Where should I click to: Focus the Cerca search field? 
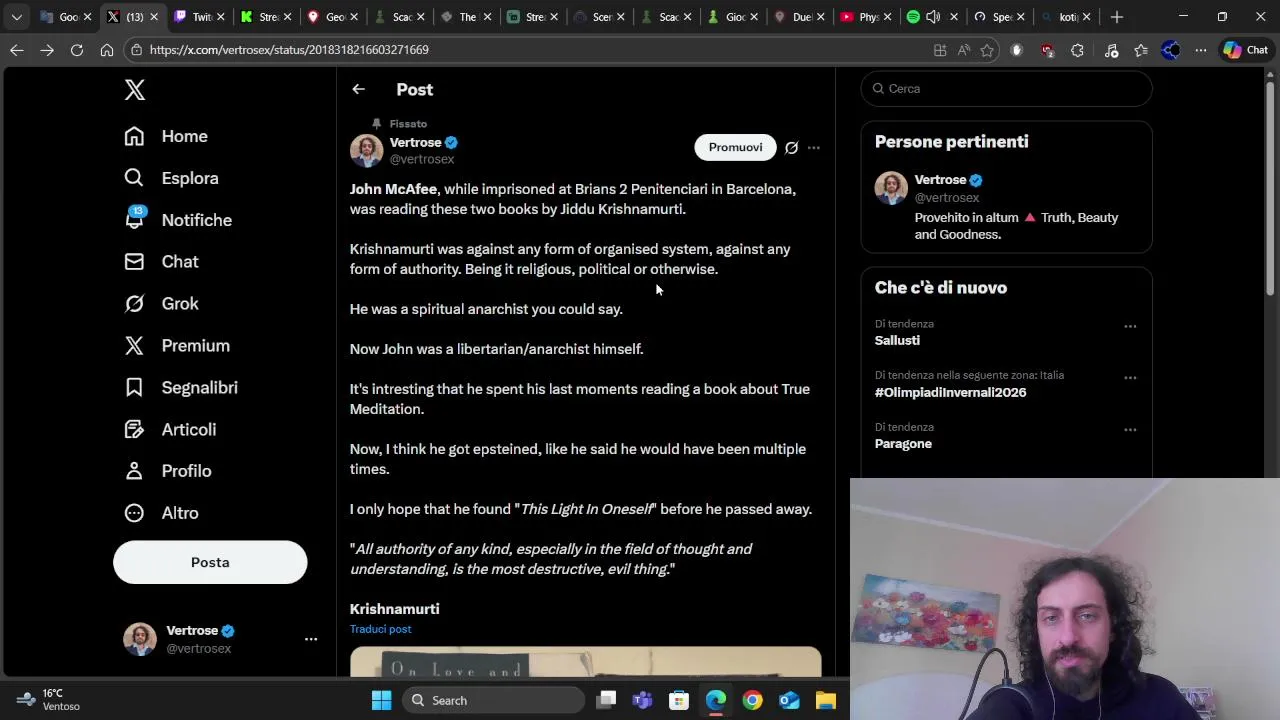[x=1006, y=88]
